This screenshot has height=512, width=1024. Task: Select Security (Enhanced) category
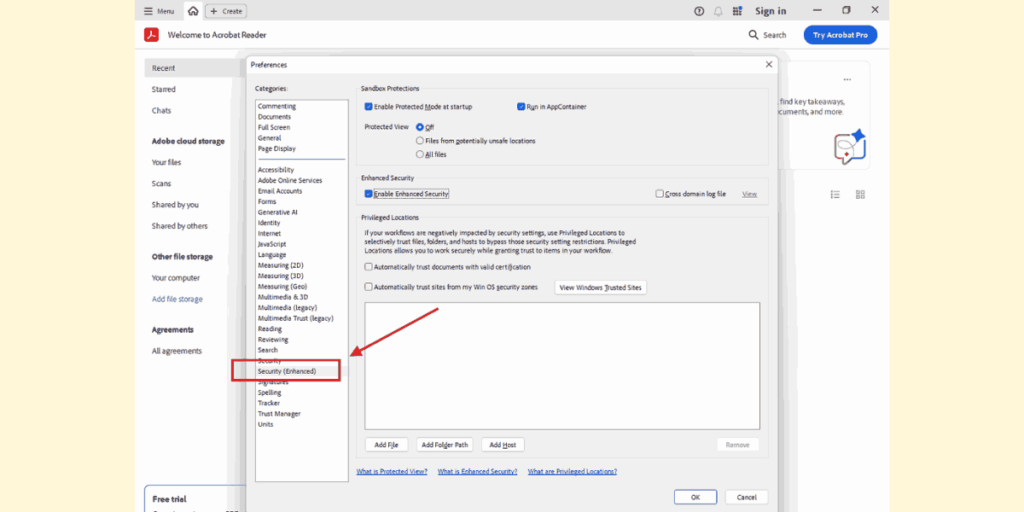coord(287,371)
